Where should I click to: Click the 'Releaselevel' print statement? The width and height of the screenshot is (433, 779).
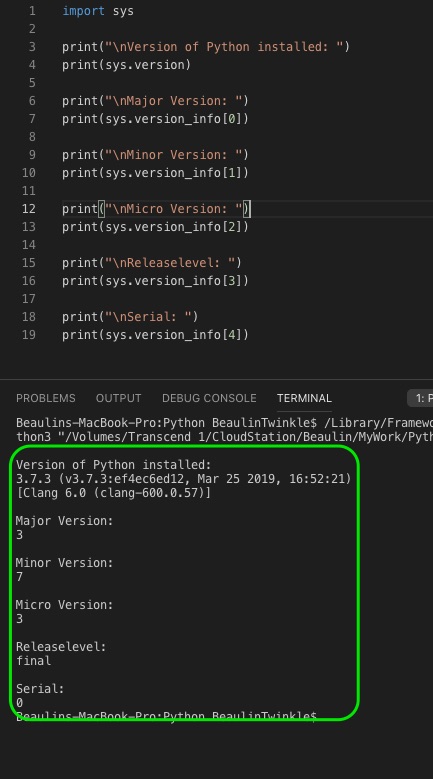coord(152,262)
